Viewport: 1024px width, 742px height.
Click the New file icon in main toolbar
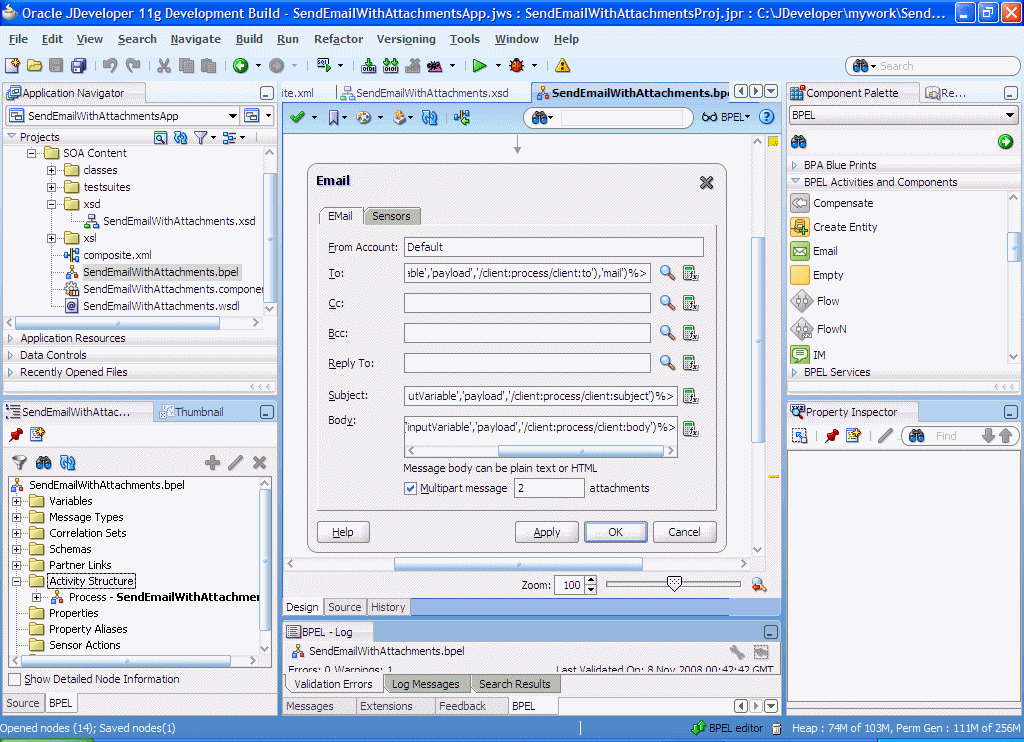(x=12, y=65)
